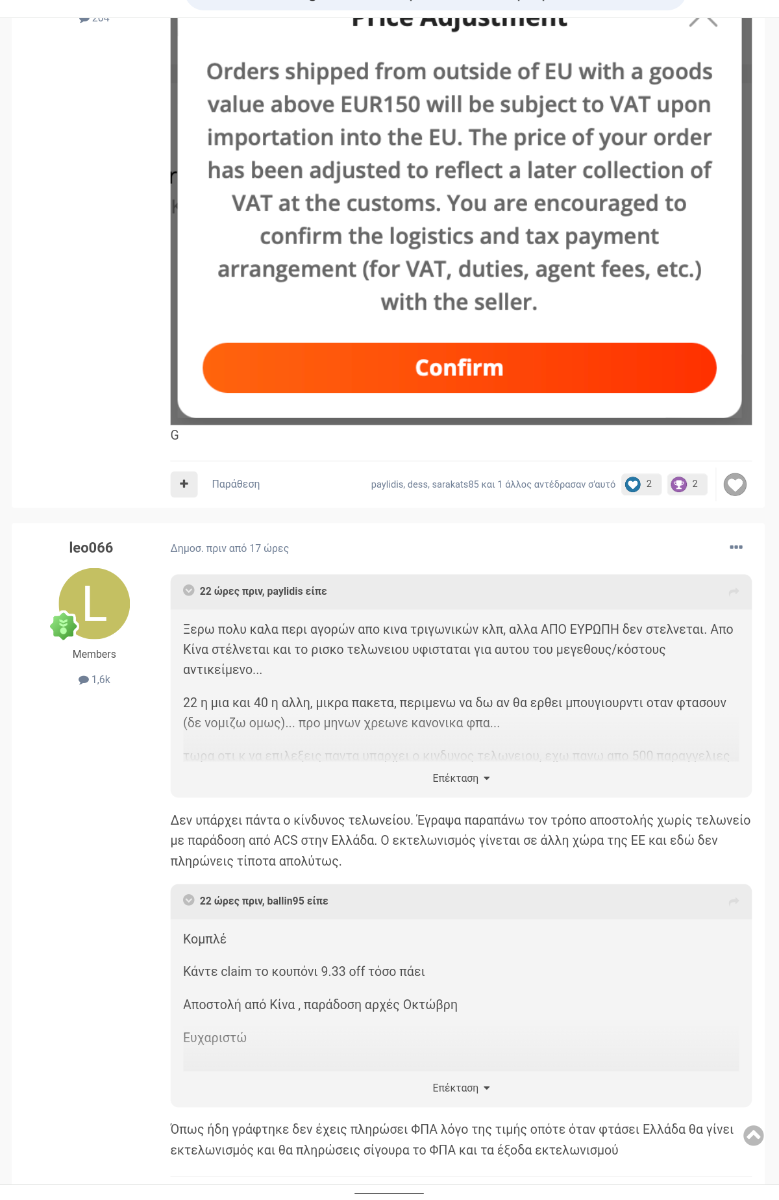Click the share arrow on ballin95 quote
779x1200 pixels.
(x=734, y=902)
